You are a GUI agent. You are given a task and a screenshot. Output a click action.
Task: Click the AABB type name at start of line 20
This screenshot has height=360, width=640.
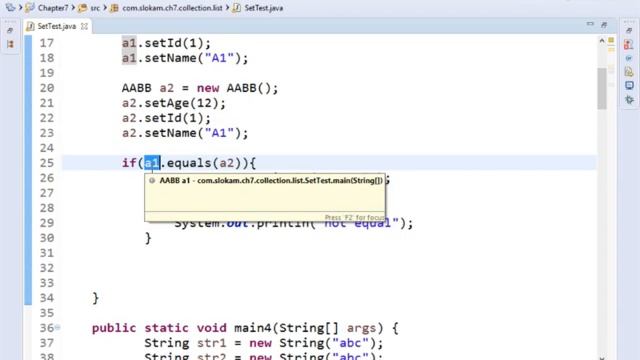click(136, 88)
